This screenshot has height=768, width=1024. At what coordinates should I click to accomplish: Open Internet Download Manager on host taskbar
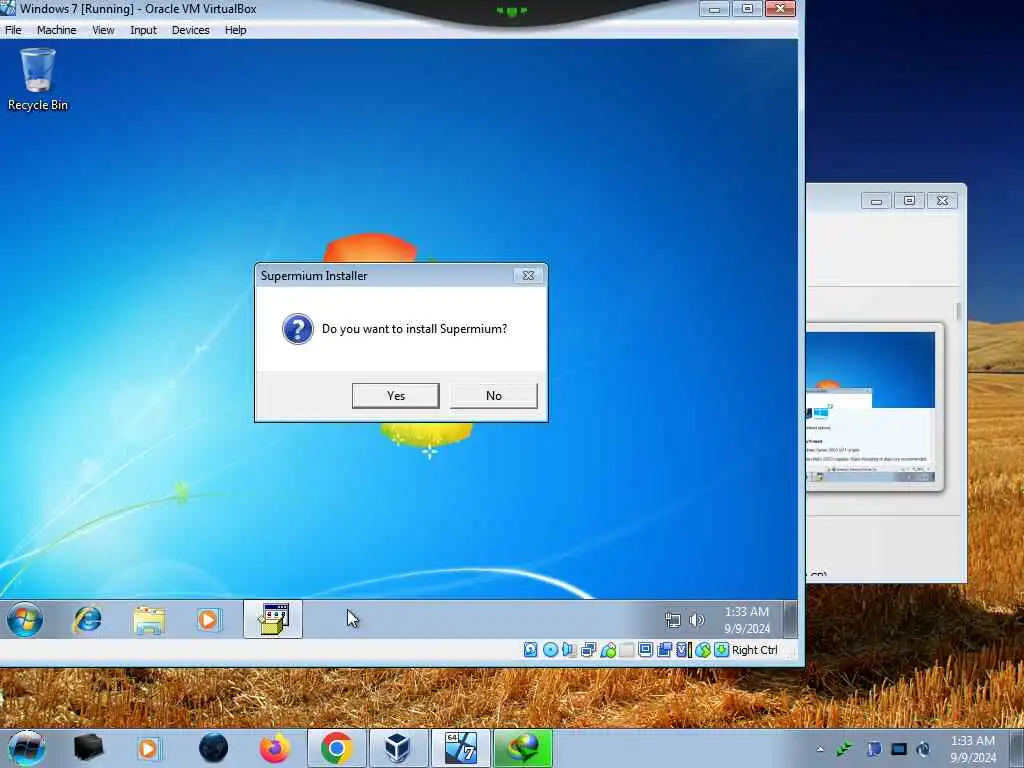(522, 748)
